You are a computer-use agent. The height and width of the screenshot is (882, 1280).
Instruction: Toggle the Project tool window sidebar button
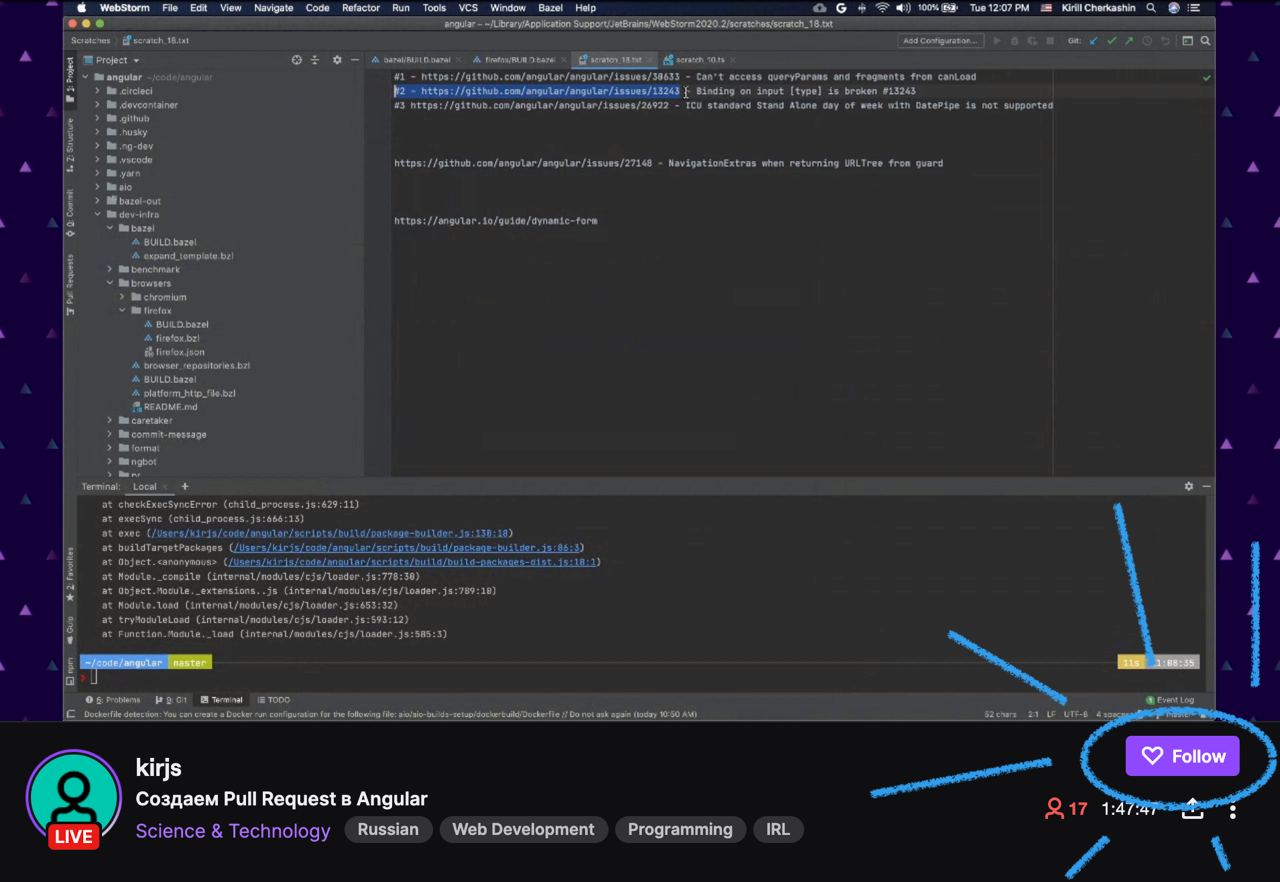[x=70, y=82]
